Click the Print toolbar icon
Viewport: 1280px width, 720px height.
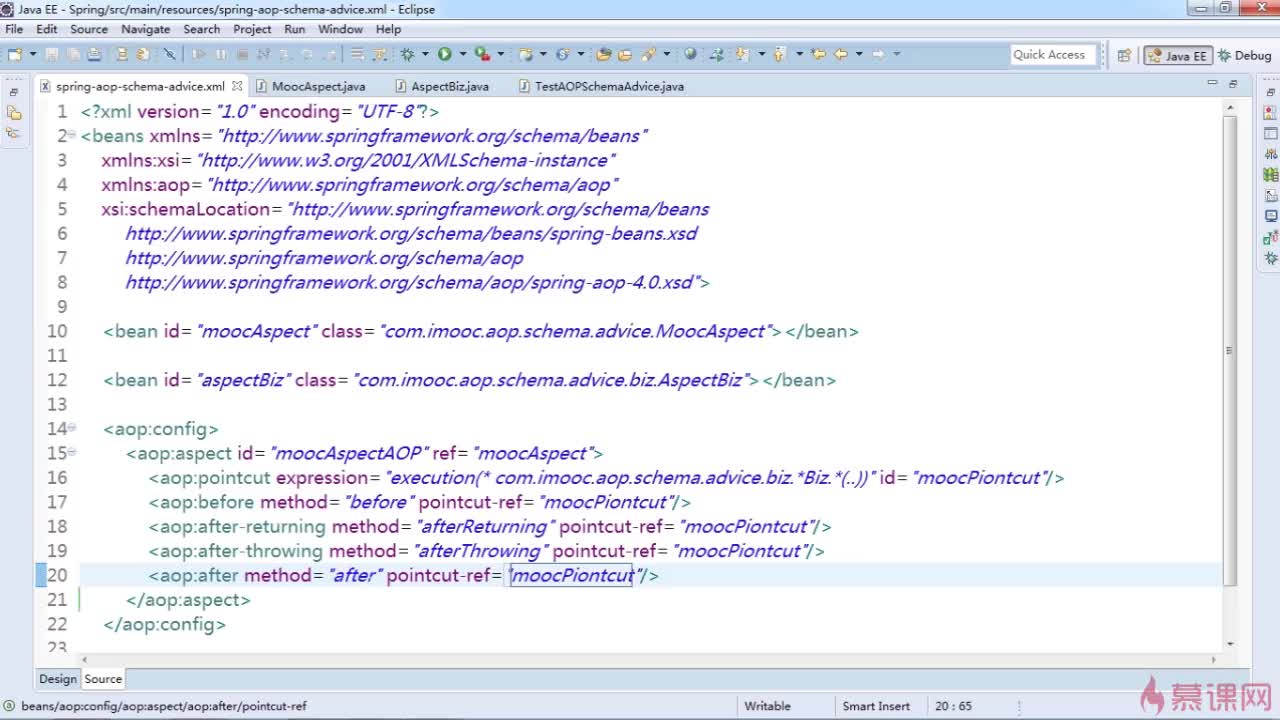click(x=94, y=54)
